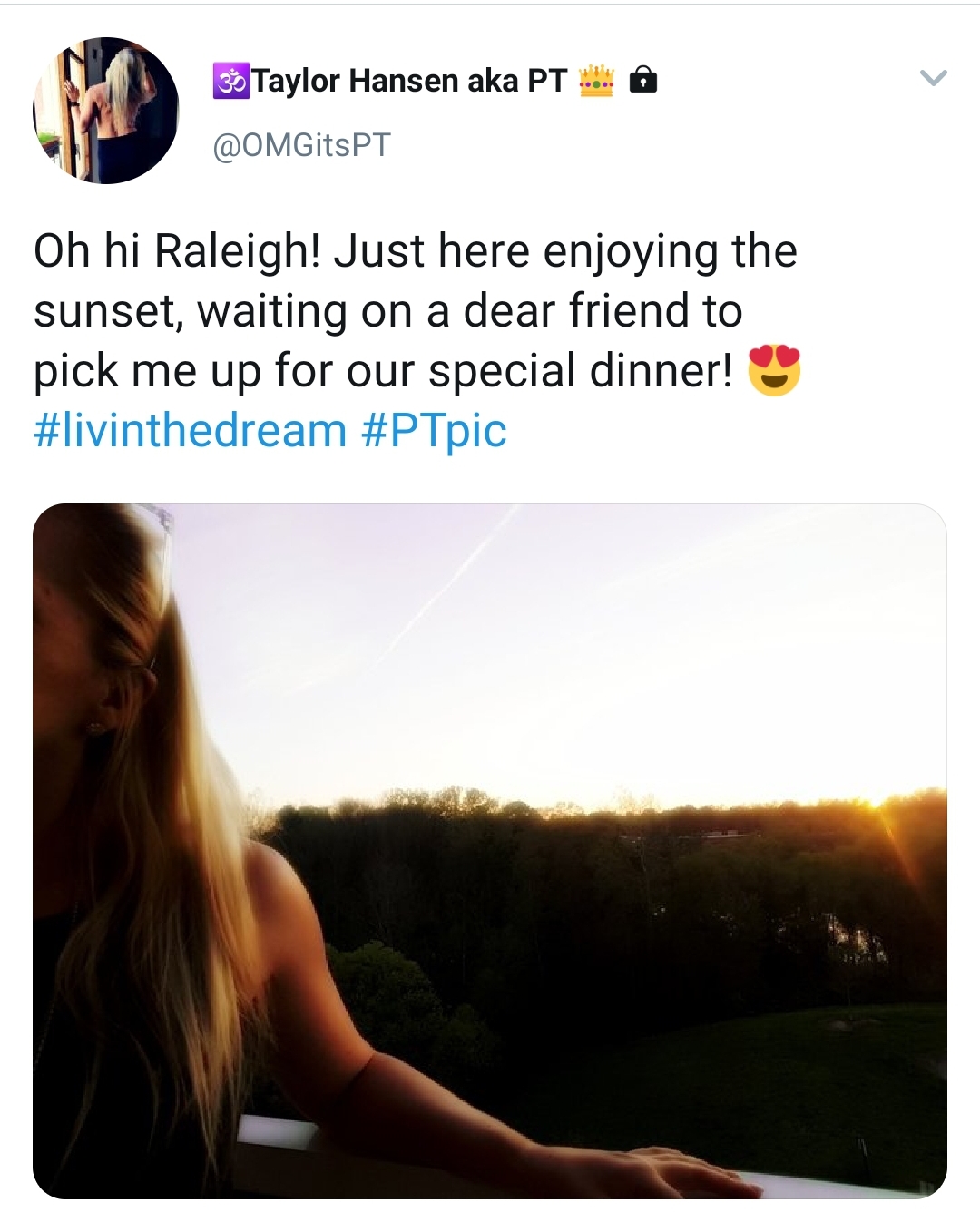Click the display name Taylor Hansen aka PT
The image size is (980, 1212).
point(409,81)
